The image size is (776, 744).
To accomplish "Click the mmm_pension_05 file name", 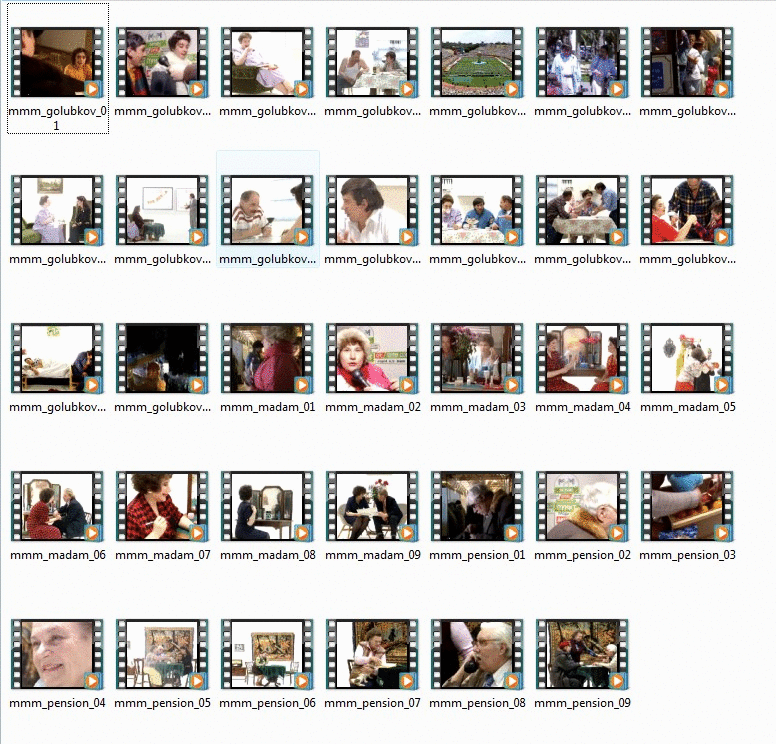I will click(x=162, y=703).
